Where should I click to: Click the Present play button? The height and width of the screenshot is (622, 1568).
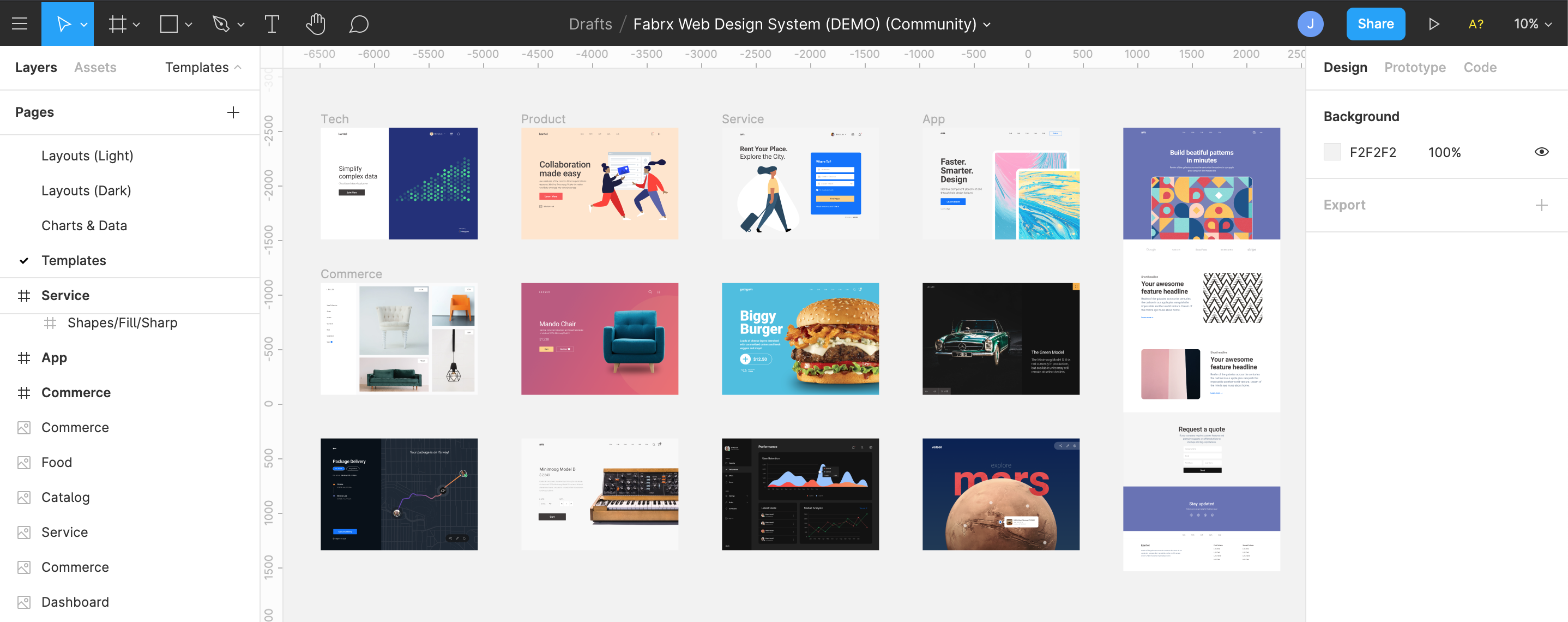[1433, 24]
